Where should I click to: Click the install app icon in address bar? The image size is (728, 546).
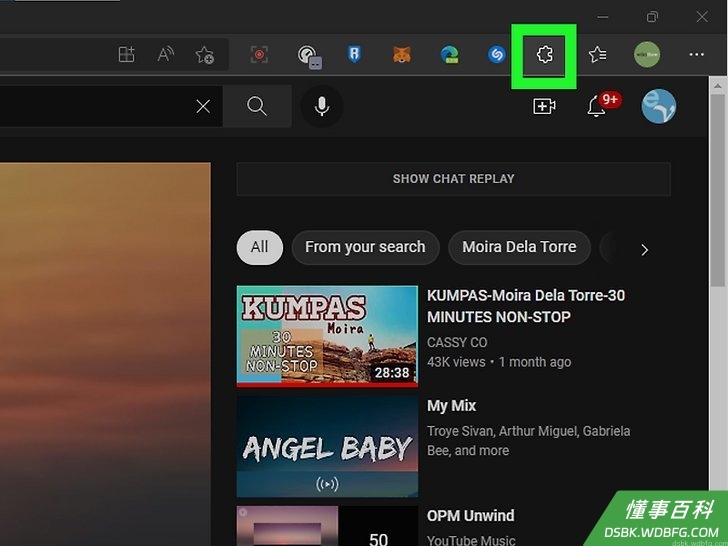coord(126,55)
